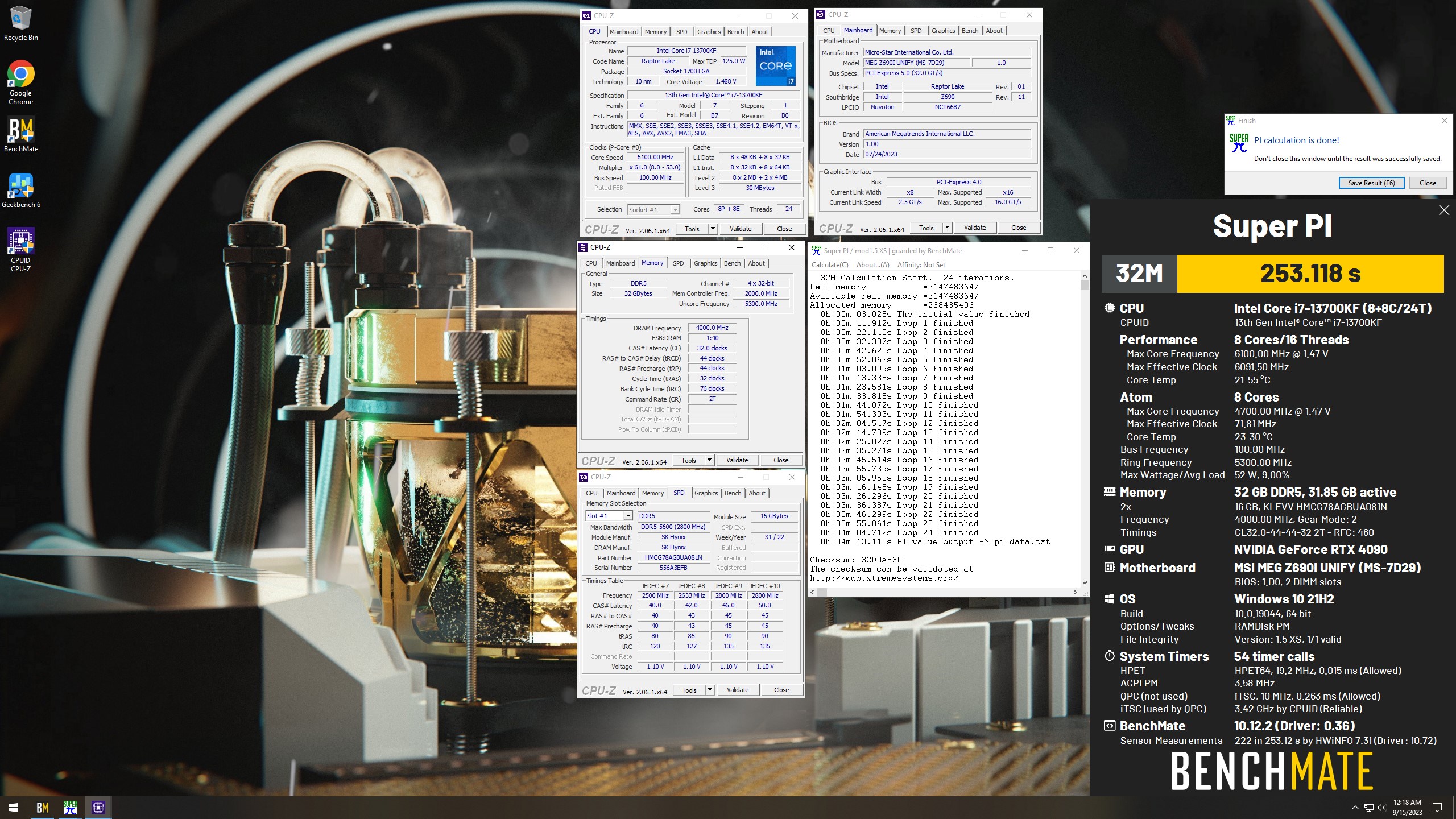Open CPUID CPU-Z desktop shortcut

20,249
